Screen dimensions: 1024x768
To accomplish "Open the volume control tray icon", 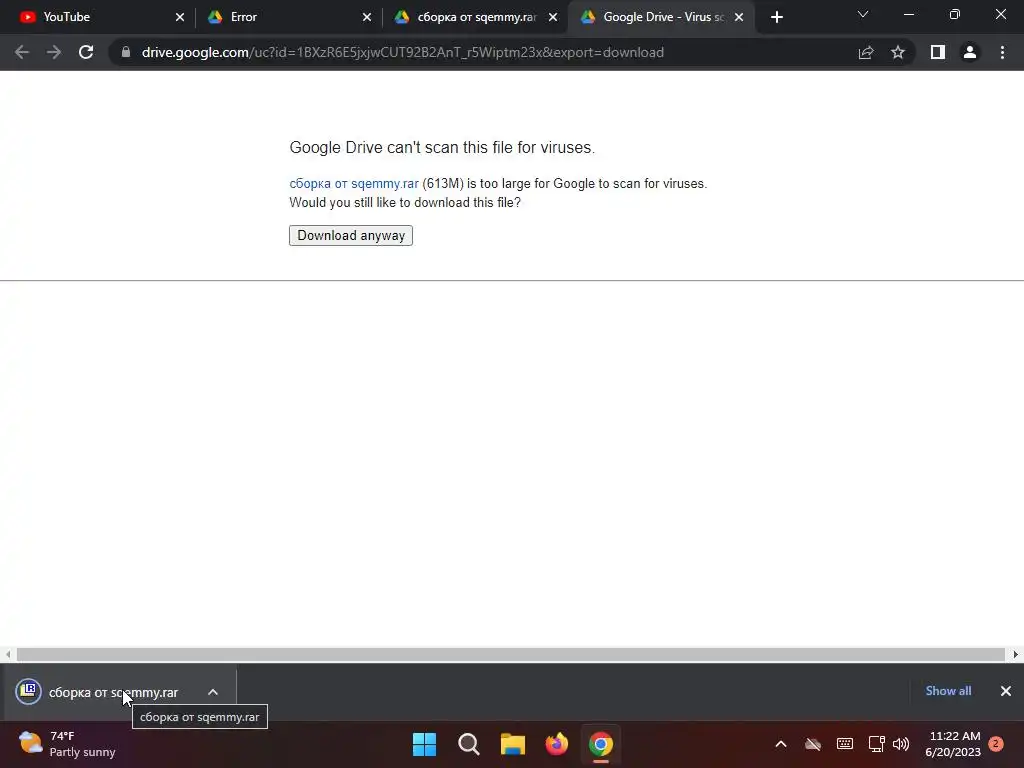I will coord(901,744).
